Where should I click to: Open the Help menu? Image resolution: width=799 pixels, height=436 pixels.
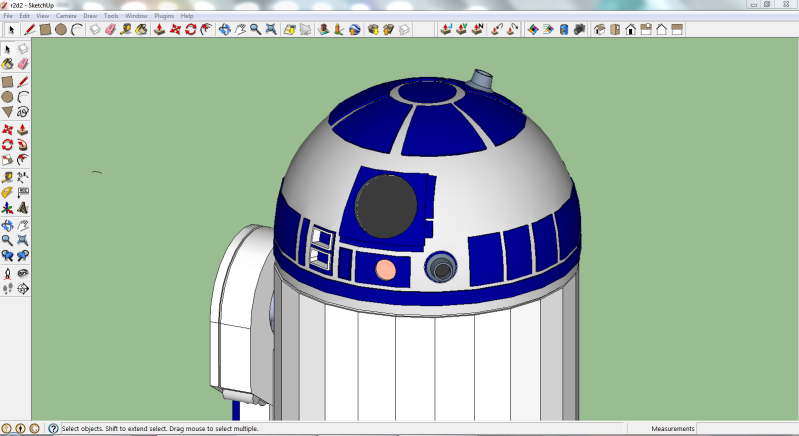(x=187, y=16)
